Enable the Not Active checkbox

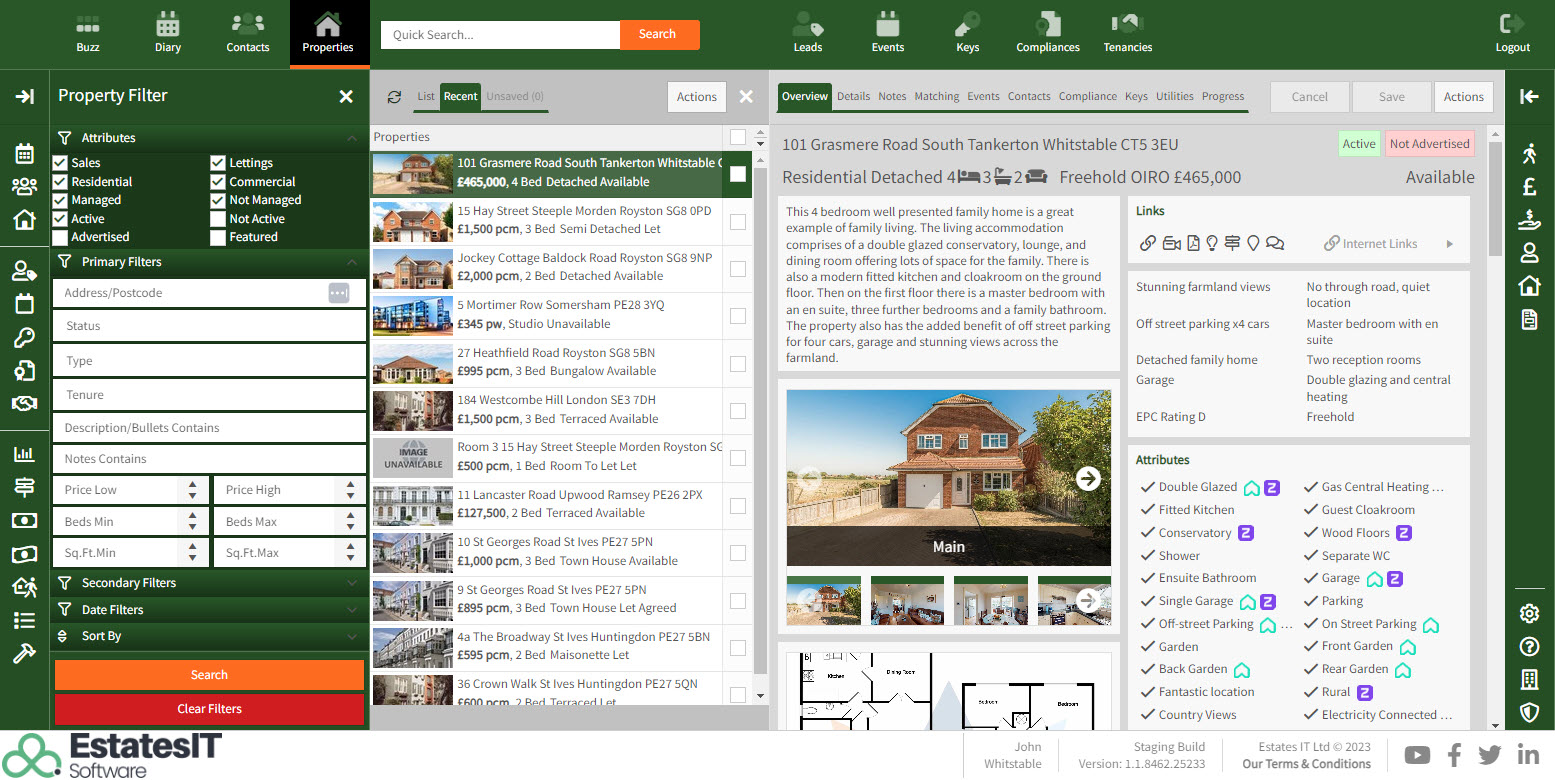pyautogui.click(x=218, y=219)
